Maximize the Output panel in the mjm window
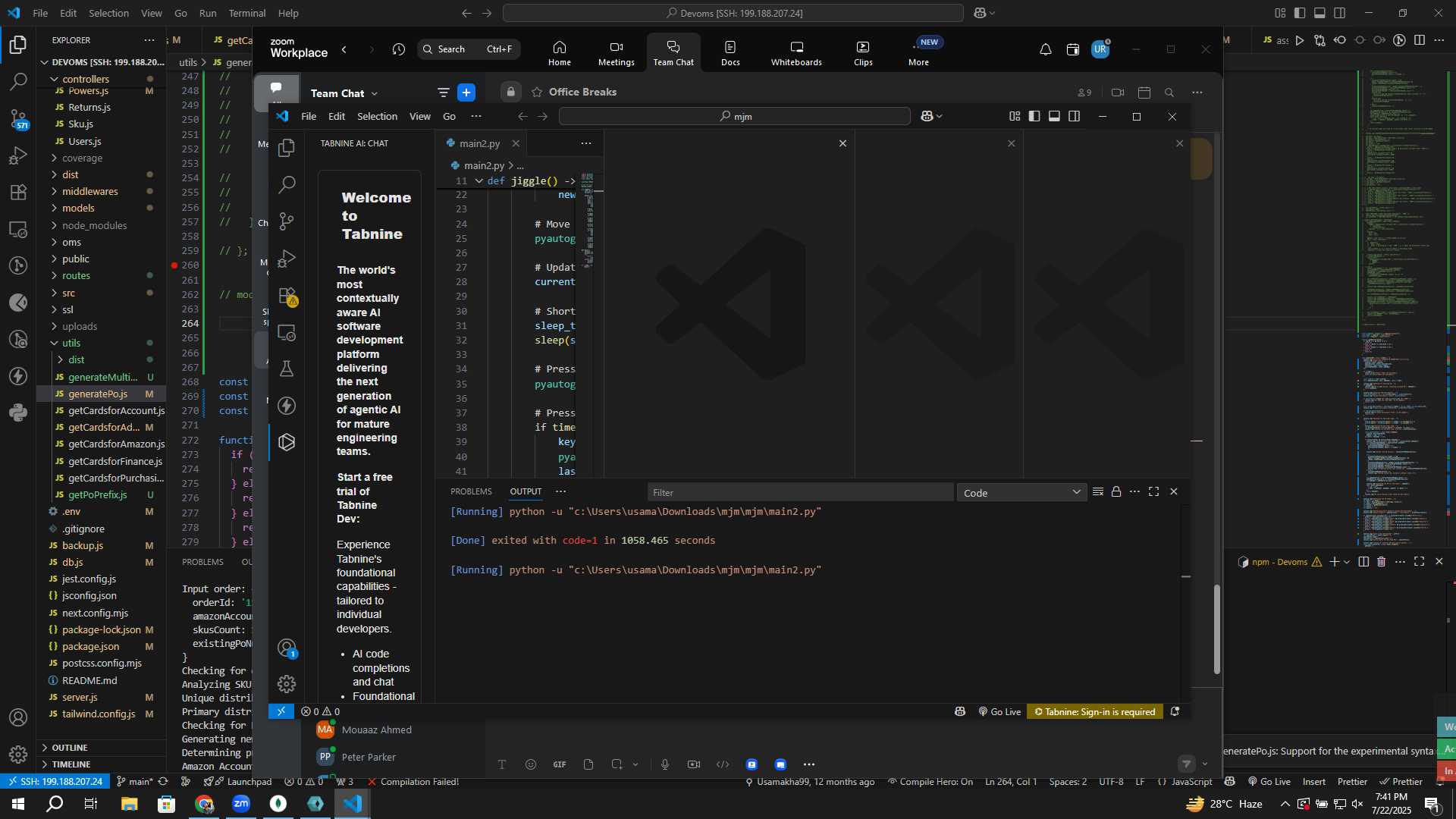This screenshot has width=1456, height=819. coord(1153,492)
